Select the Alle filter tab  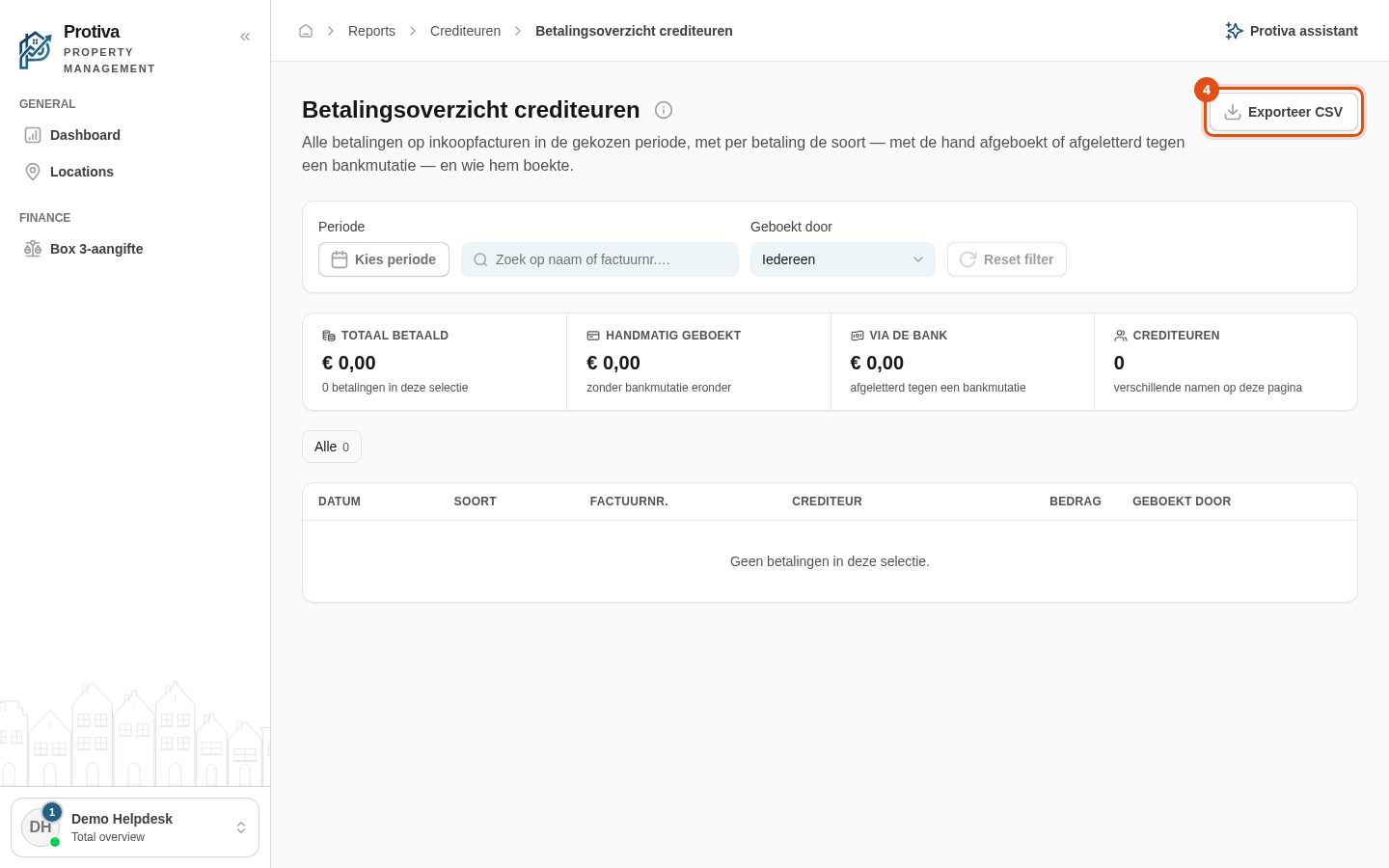332,447
